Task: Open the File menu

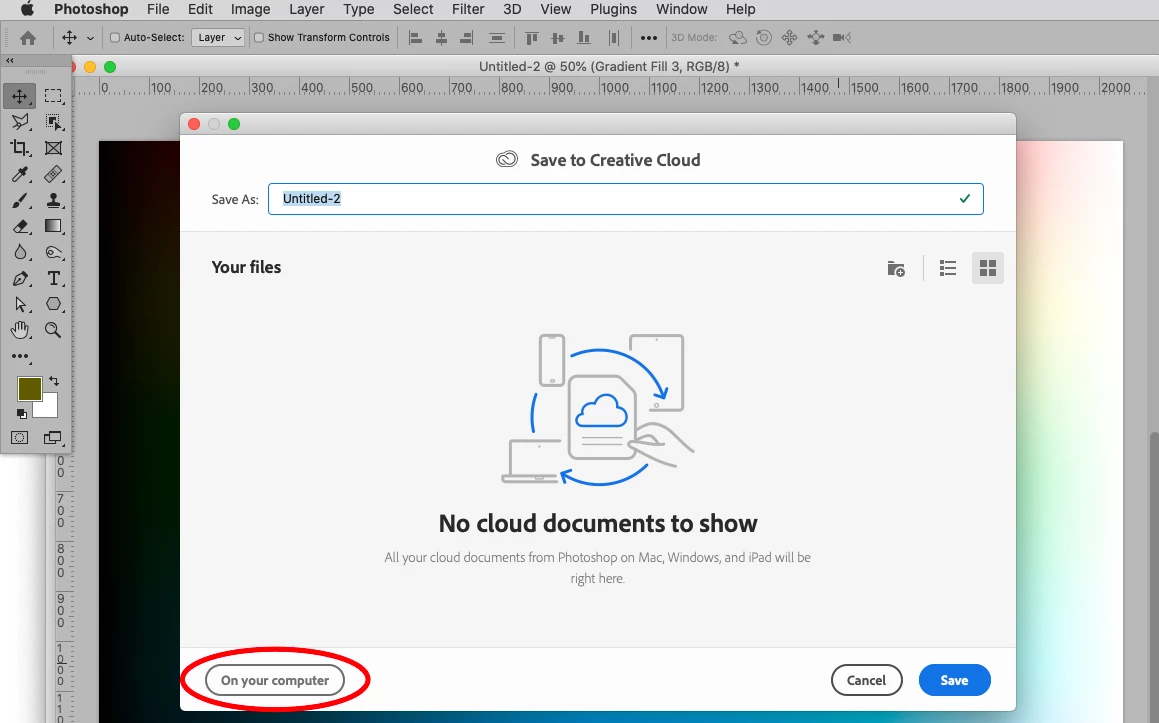Action: (158, 10)
